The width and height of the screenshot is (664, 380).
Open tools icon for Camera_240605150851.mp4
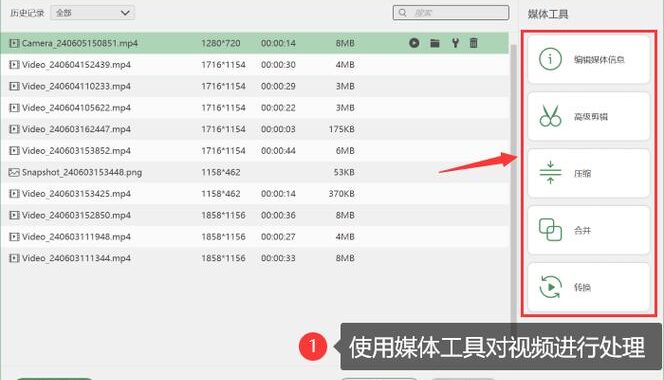click(x=455, y=43)
